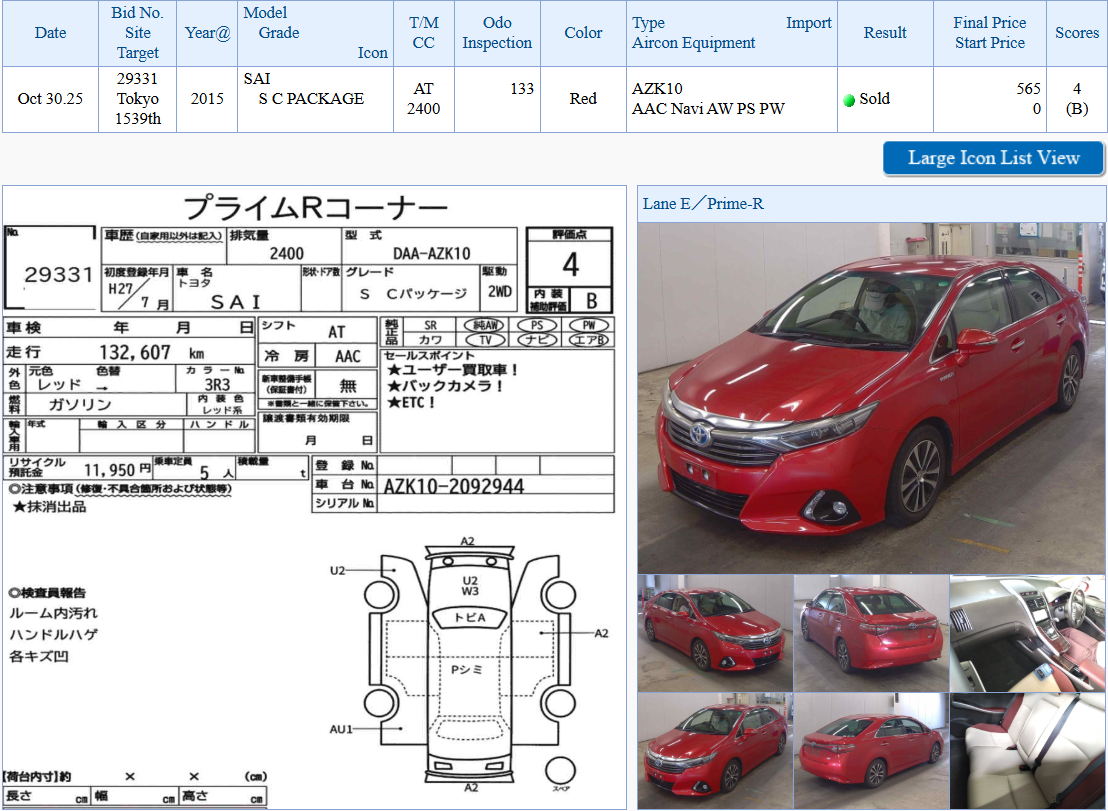Open the top-left front view thumbnail
Screen dimensions: 1108x811
point(714,633)
